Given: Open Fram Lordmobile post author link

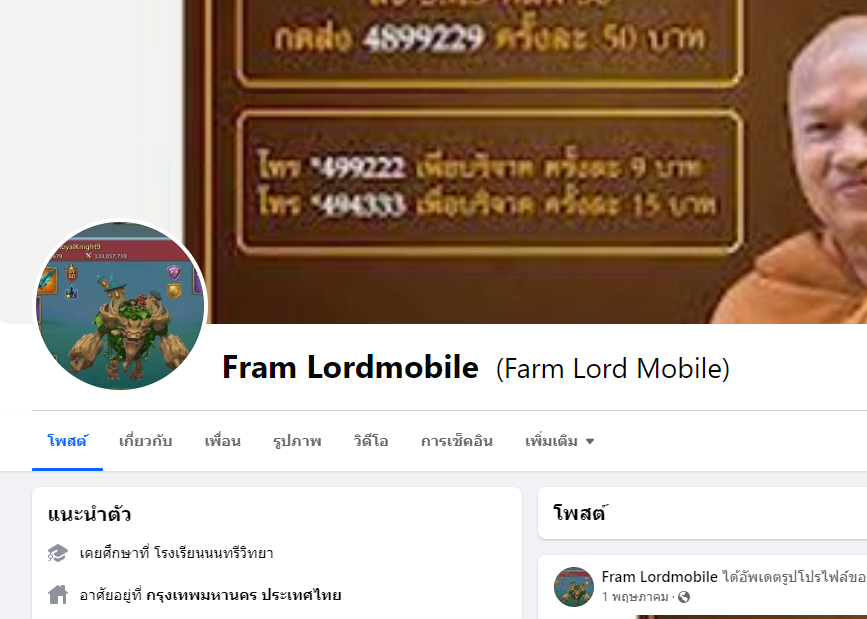Looking at the screenshot, I should point(659,577).
